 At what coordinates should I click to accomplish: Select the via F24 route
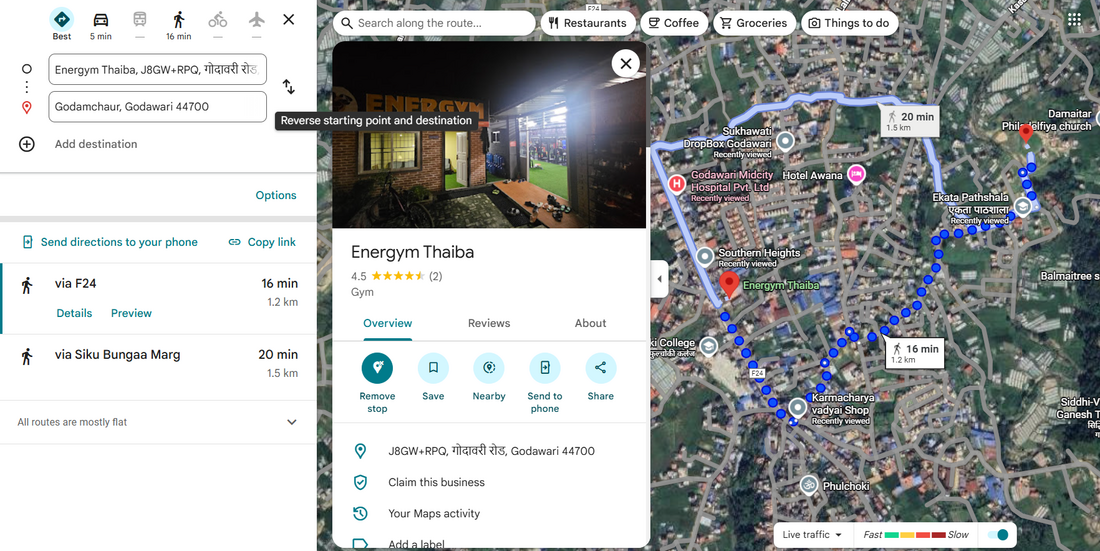pos(159,299)
